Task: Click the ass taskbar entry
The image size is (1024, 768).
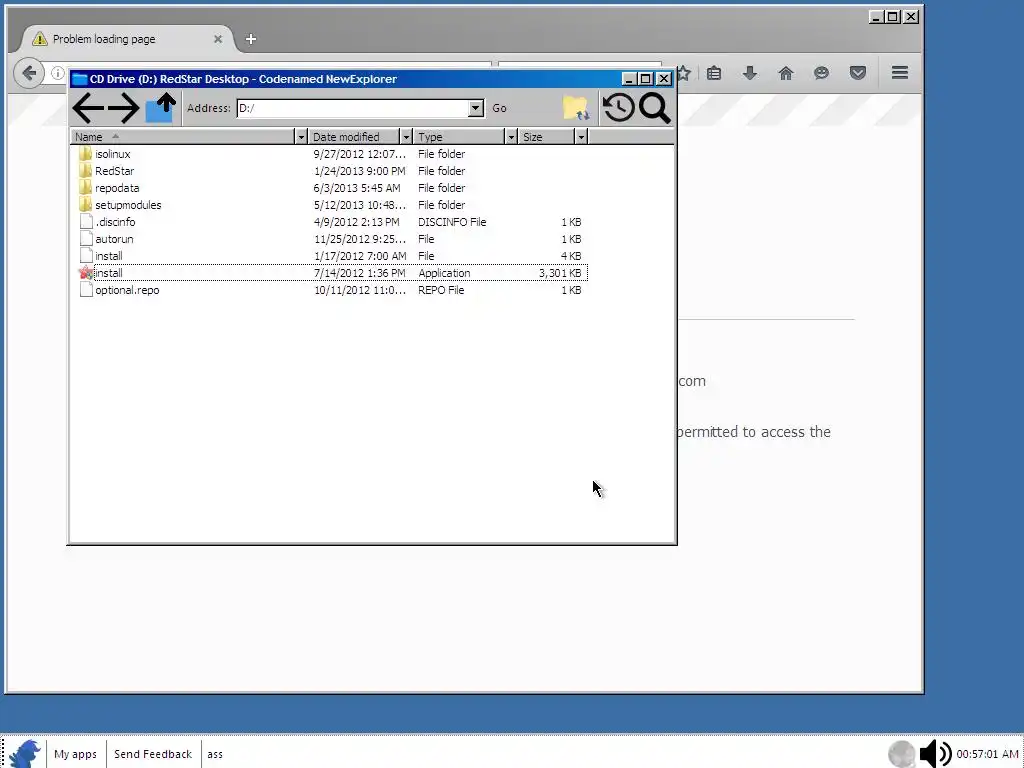Action: tap(215, 754)
